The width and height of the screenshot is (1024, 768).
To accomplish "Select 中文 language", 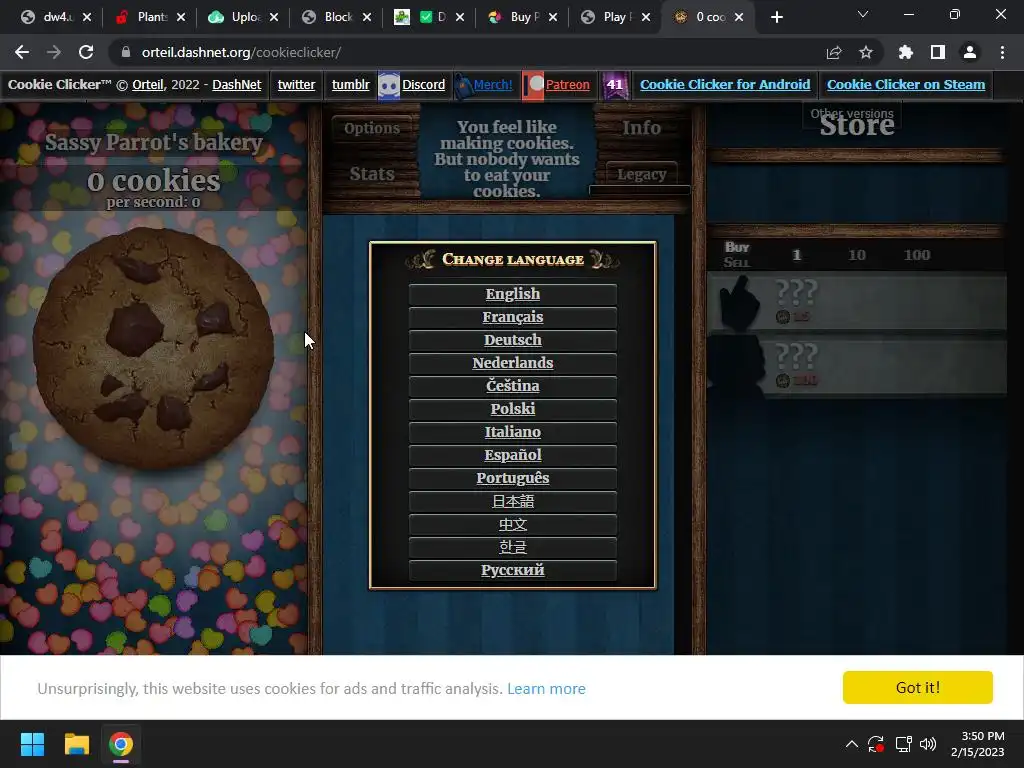I will (513, 524).
